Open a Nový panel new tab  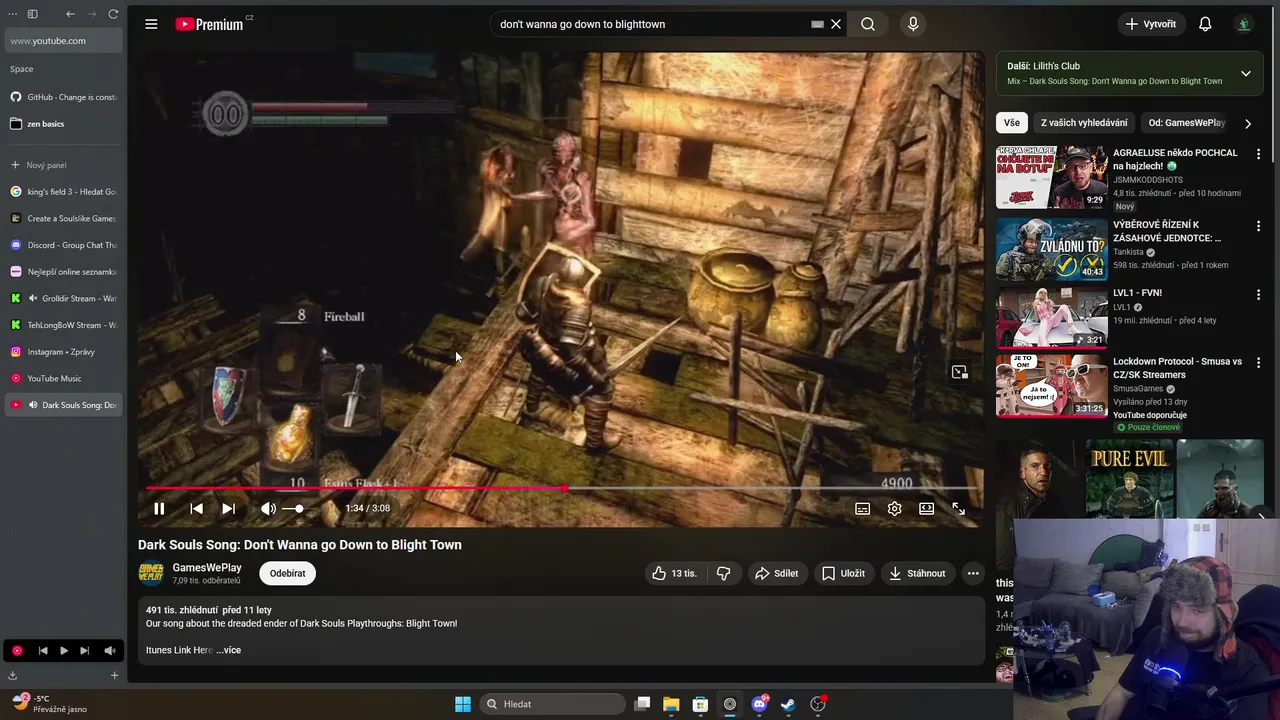(x=64, y=165)
